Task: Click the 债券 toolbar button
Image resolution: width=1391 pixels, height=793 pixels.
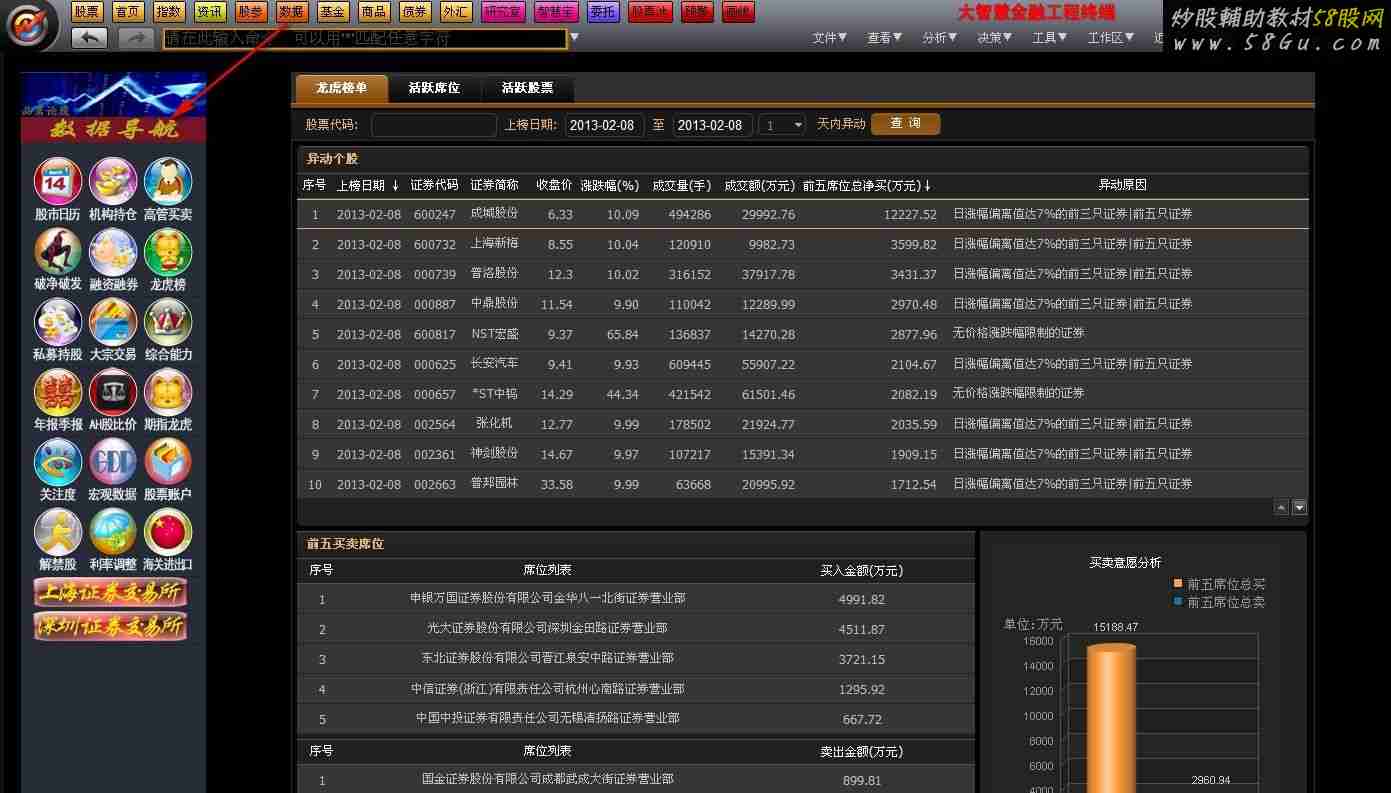Action: (x=415, y=12)
